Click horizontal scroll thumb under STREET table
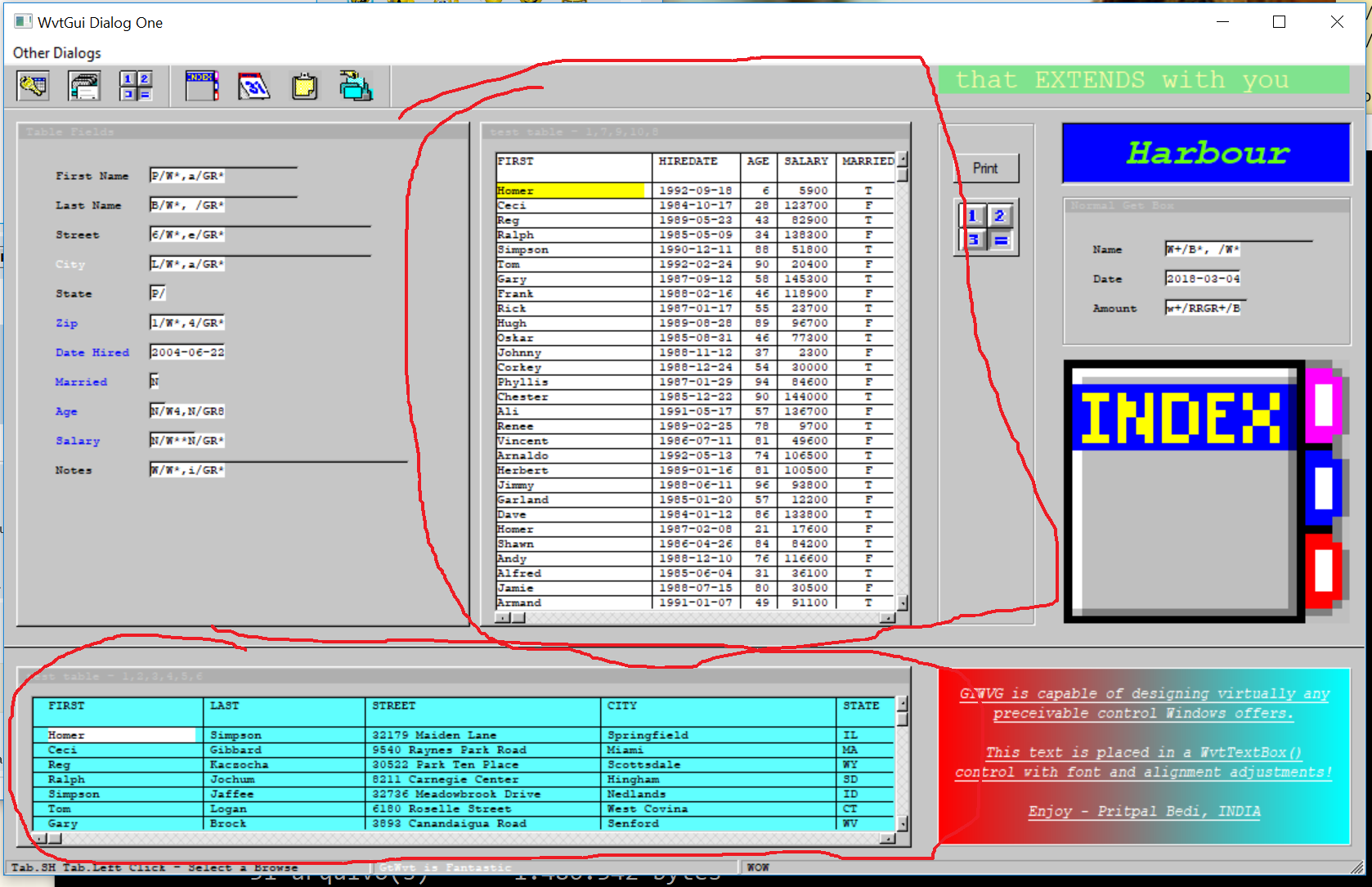Screen dimensions: 1372x887 pos(54,838)
